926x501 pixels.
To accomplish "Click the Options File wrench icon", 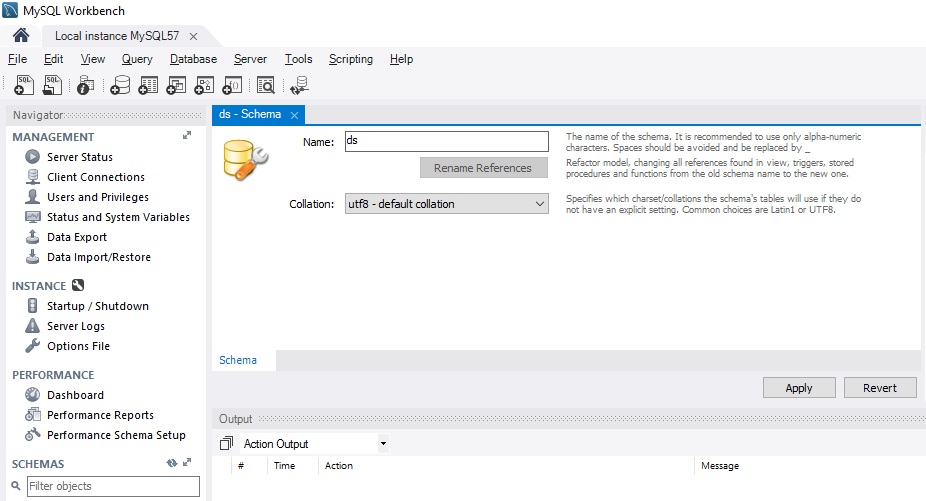I will 32,346.
